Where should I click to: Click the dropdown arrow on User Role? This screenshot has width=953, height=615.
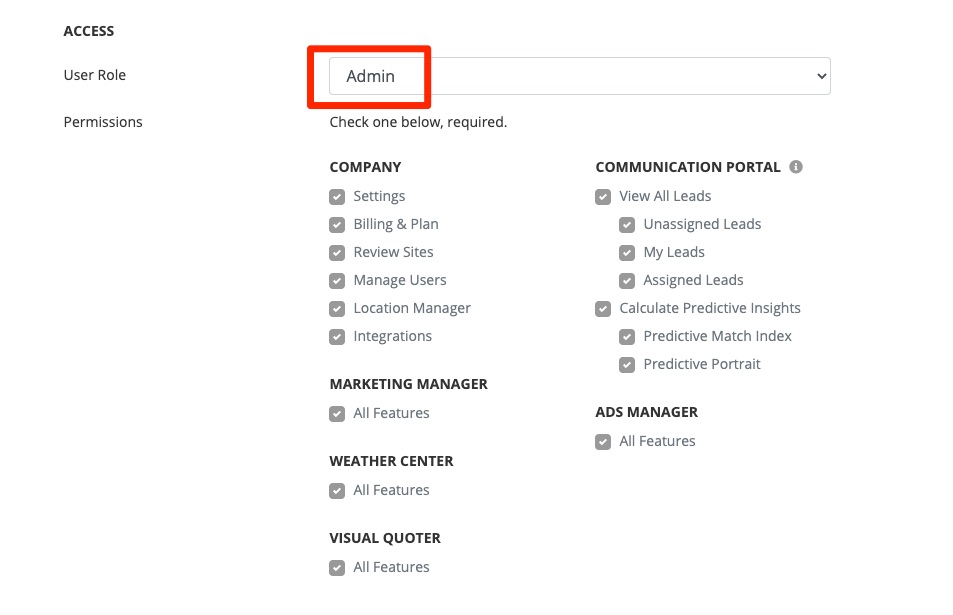point(821,76)
